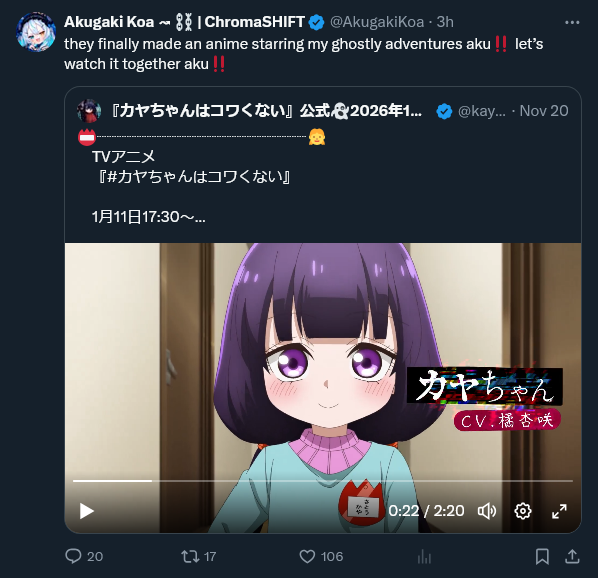Repost the tweet with 17 reposts
Image resolution: width=598 pixels, height=578 pixels.
[190, 556]
